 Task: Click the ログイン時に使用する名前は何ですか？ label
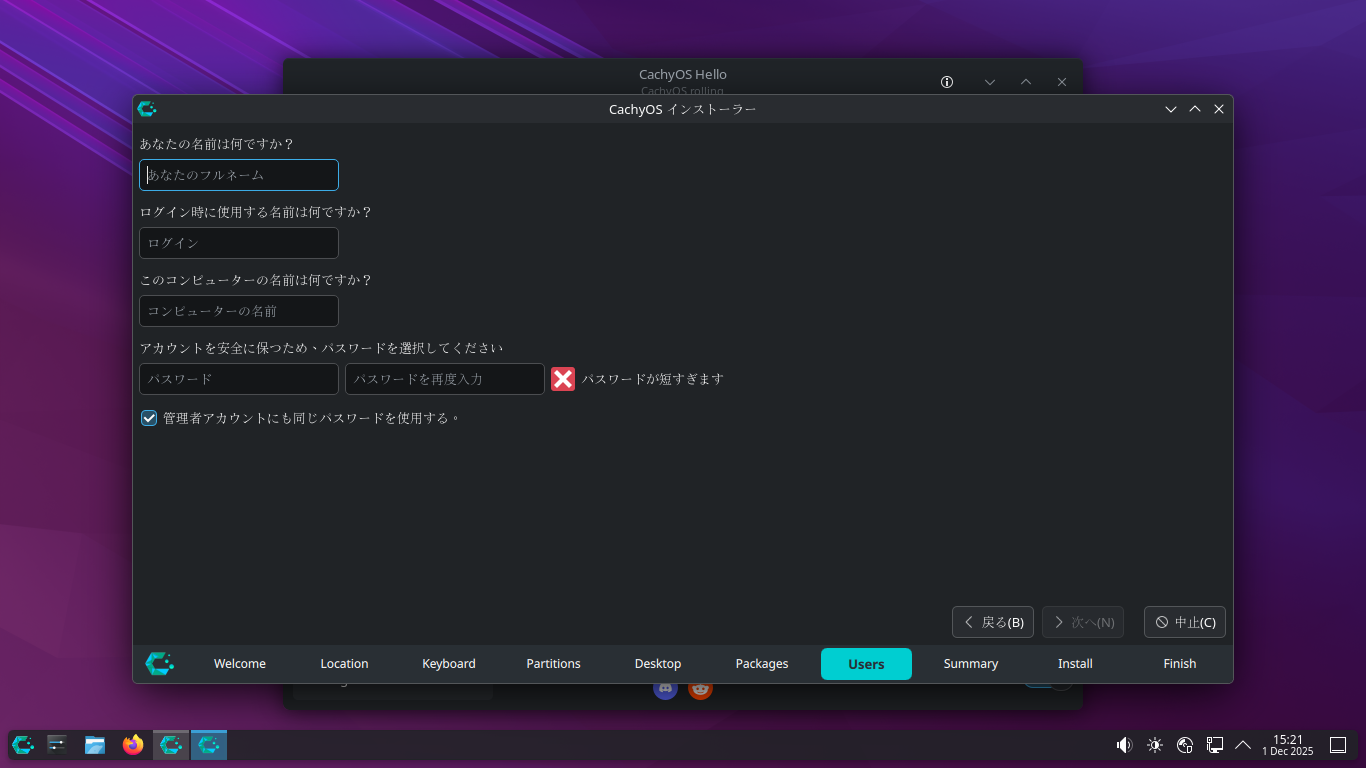coord(256,212)
